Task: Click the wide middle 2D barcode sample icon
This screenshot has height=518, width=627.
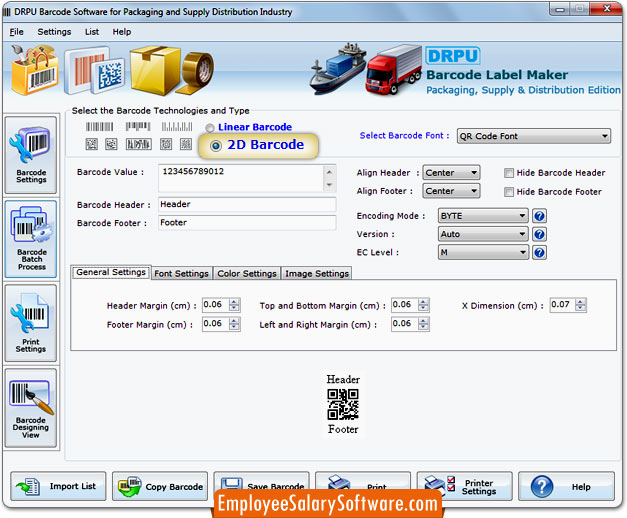Action: (x=139, y=144)
